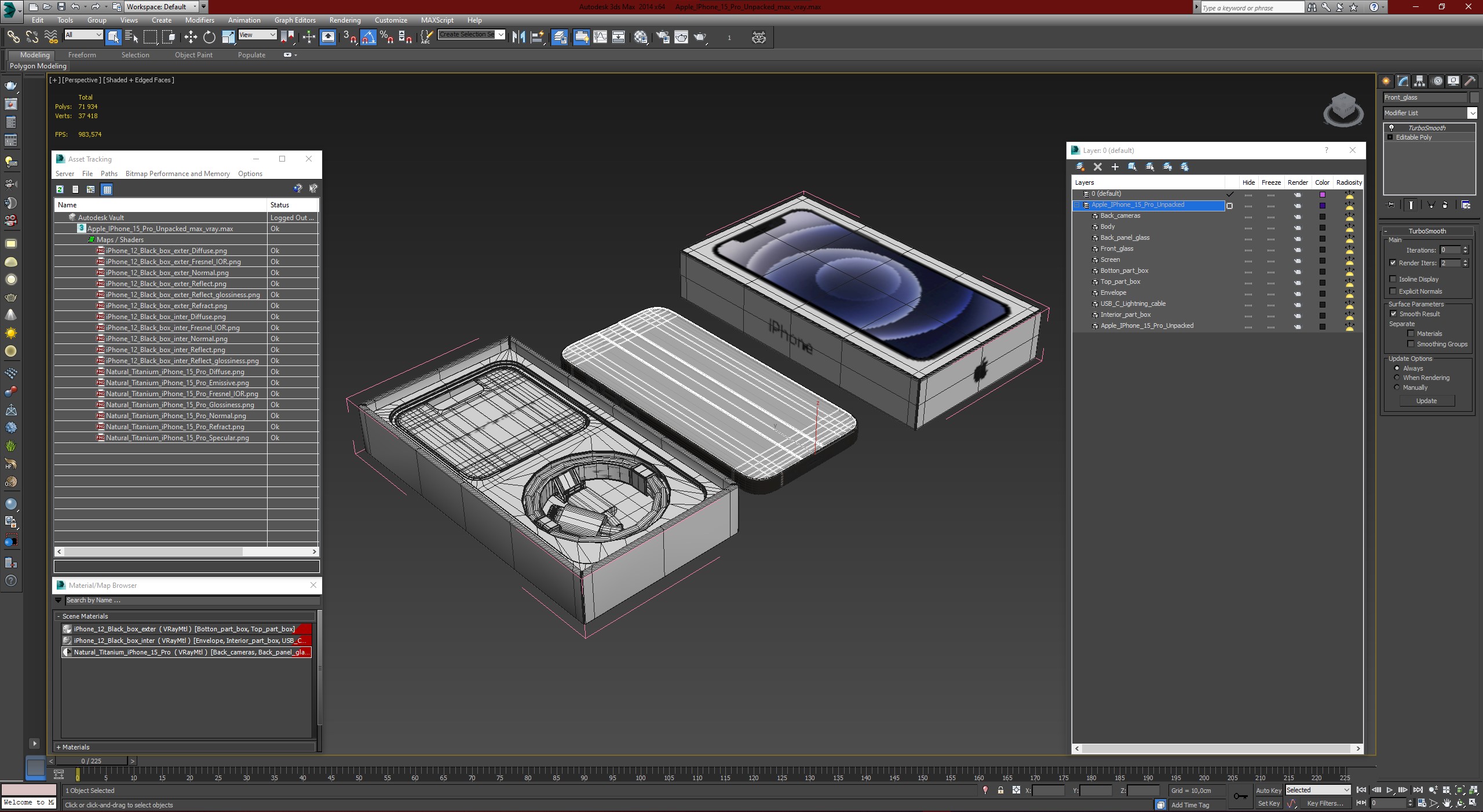The width and height of the screenshot is (1483, 812).
Task: Create new layer in Layer dialog
Action: click(x=1080, y=167)
